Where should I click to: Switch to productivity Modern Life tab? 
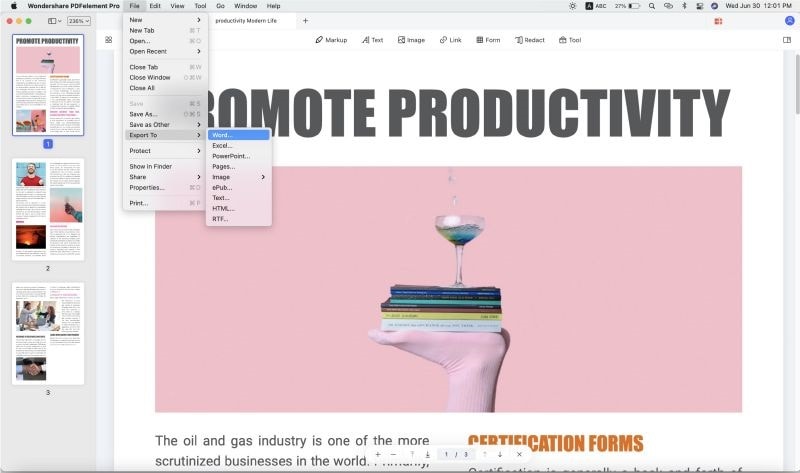pos(246,21)
